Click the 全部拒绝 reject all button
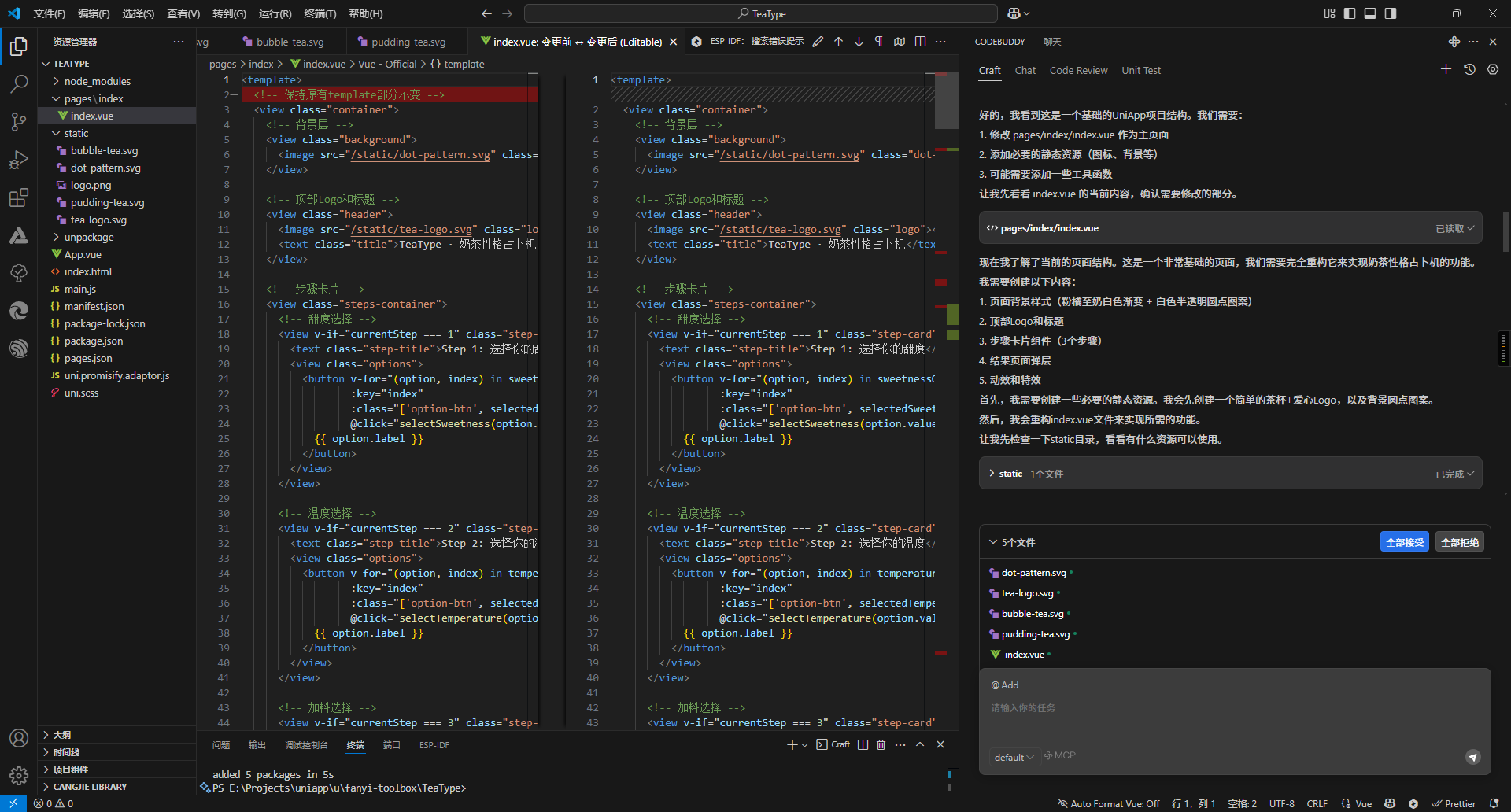This screenshot has height=812, width=1511. 1459,542
